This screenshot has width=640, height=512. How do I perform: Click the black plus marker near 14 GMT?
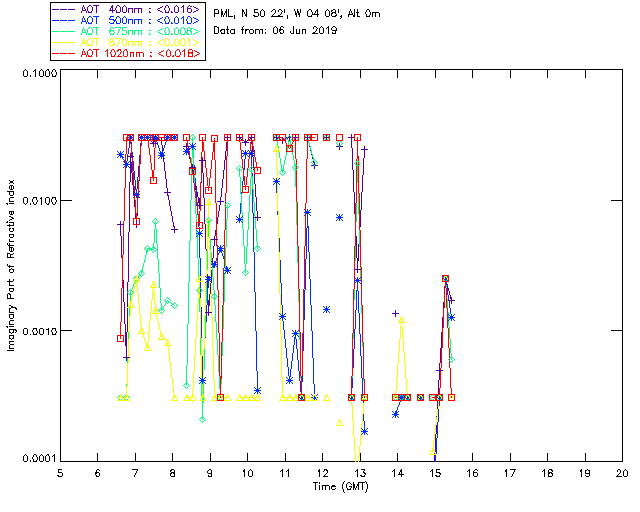[396, 313]
